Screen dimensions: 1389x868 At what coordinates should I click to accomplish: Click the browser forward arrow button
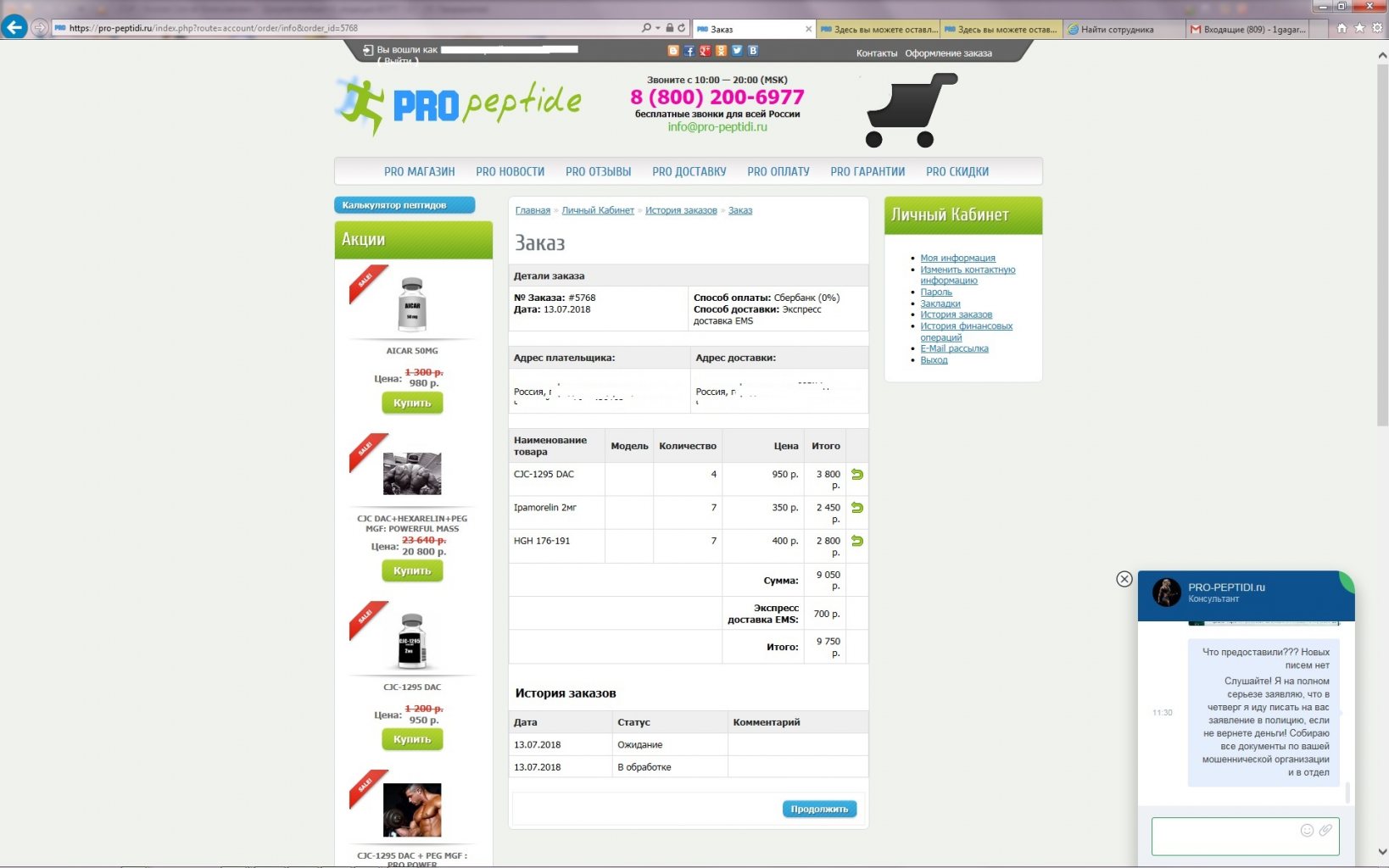pos(39,28)
